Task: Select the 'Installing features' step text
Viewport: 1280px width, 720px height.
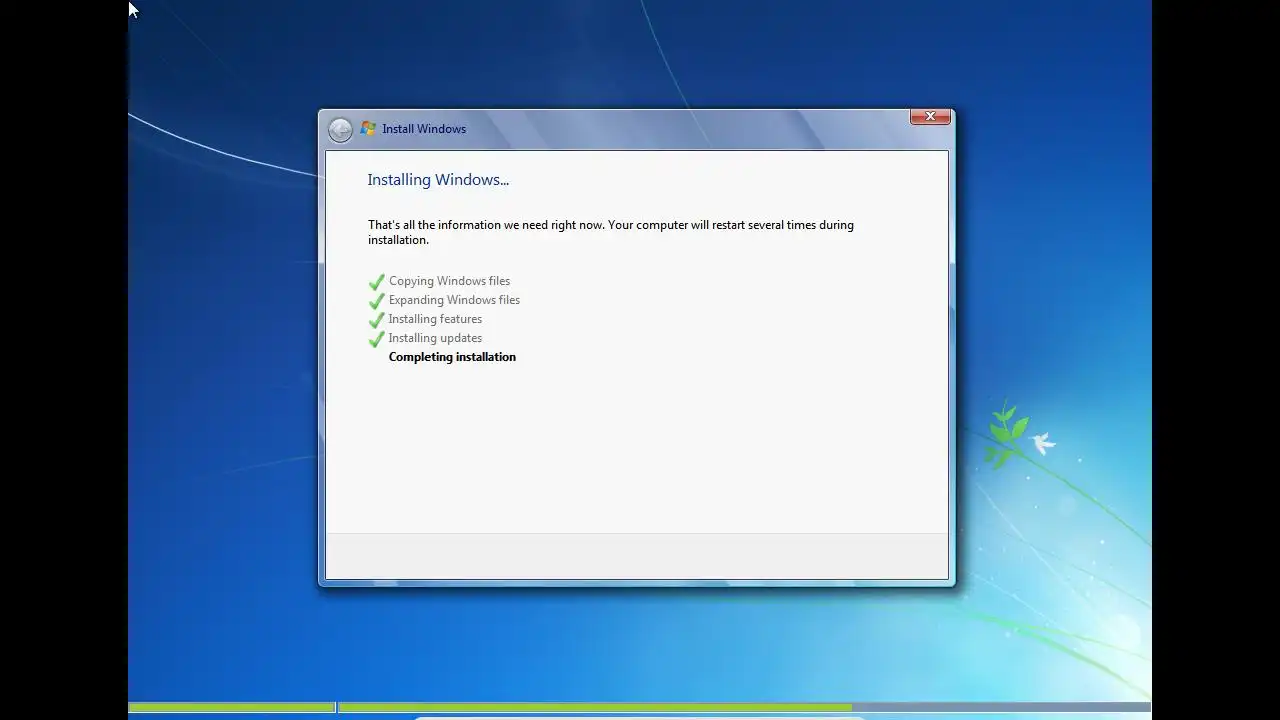Action: coord(435,319)
